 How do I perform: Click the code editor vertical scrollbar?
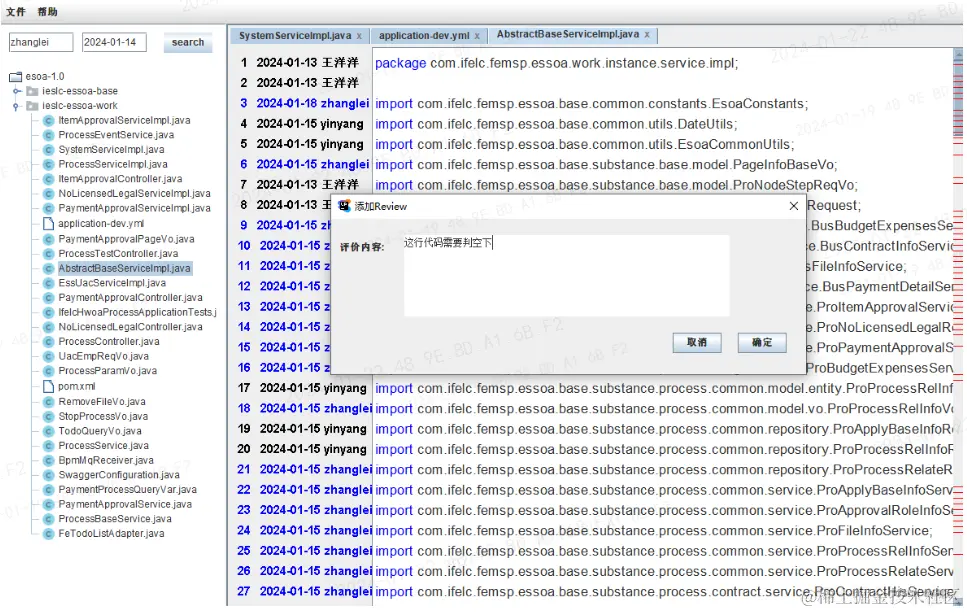coord(958,324)
